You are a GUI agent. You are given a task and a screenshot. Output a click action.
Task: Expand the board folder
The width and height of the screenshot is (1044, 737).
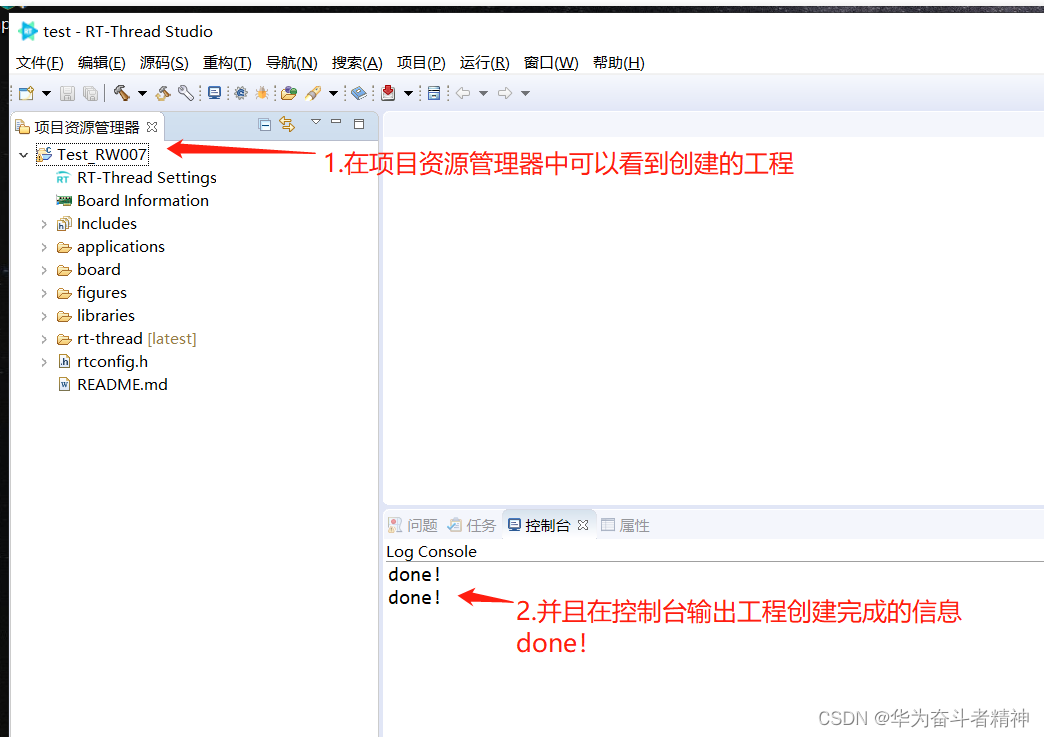point(44,270)
